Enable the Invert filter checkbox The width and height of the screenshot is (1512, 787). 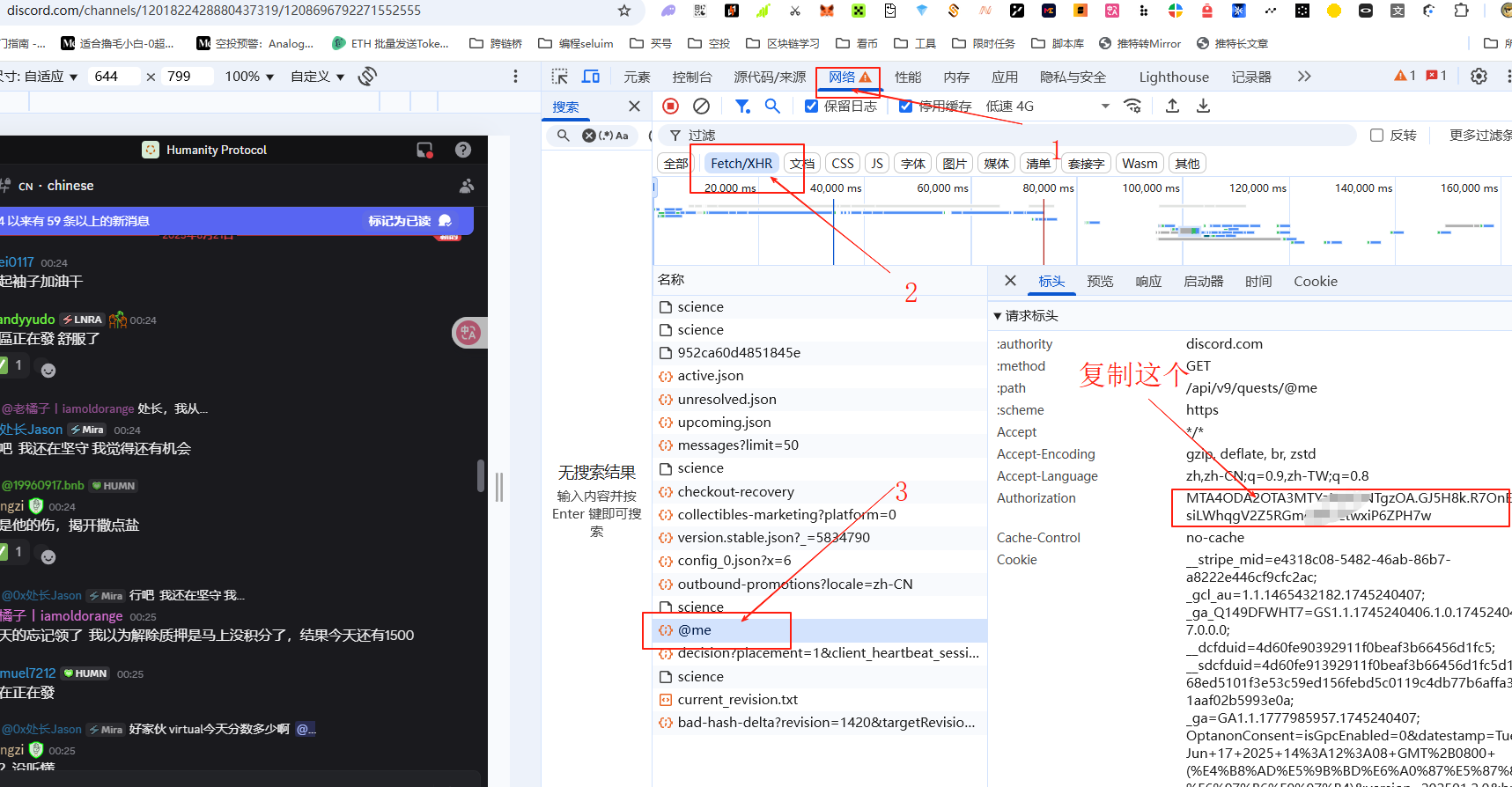tap(1377, 136)
